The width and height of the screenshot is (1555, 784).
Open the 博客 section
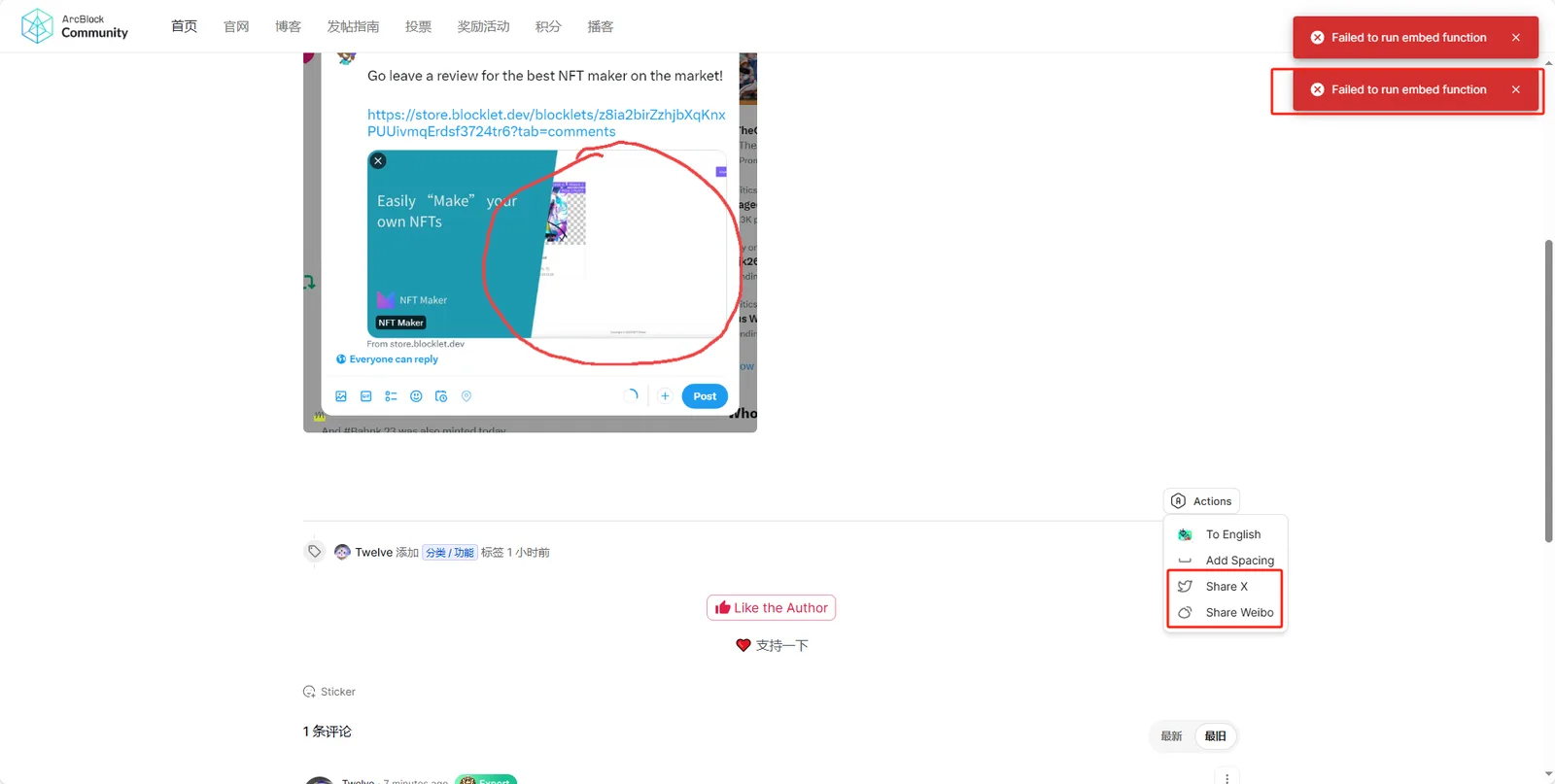pyautogui.click(x=288, y=26)
